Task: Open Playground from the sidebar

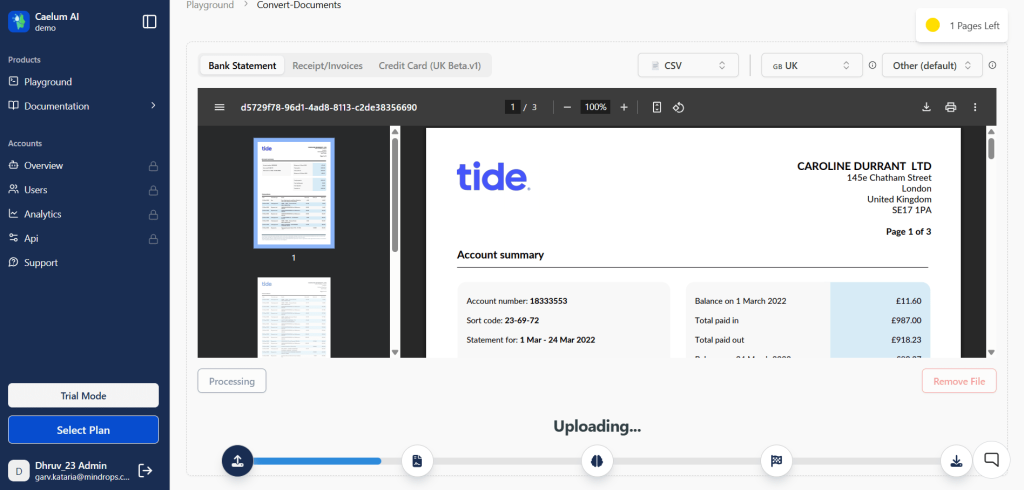Action: click(x=48, y=82)
